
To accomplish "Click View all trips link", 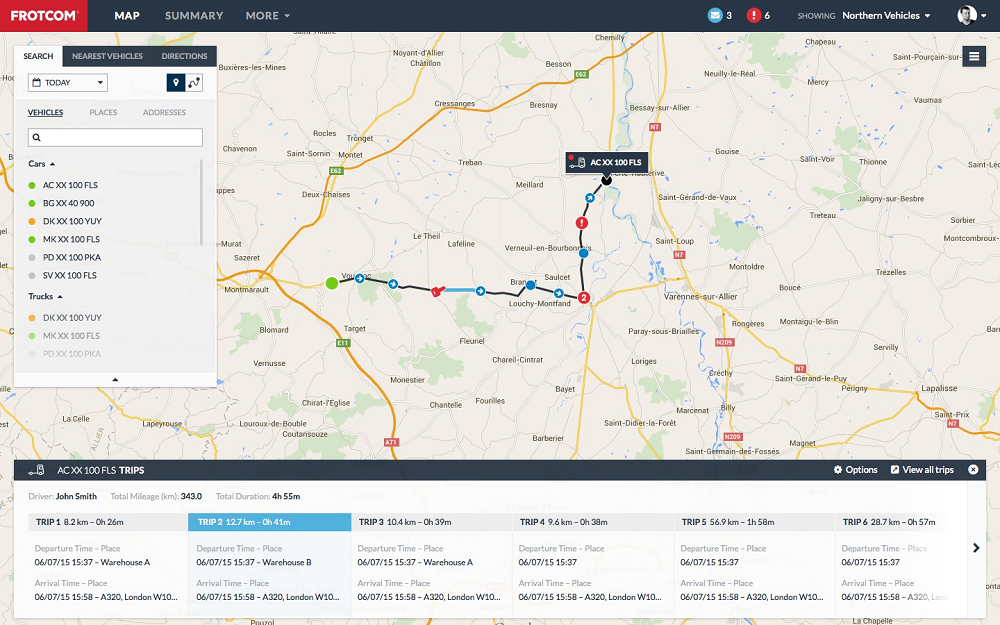I will (922, 470).
